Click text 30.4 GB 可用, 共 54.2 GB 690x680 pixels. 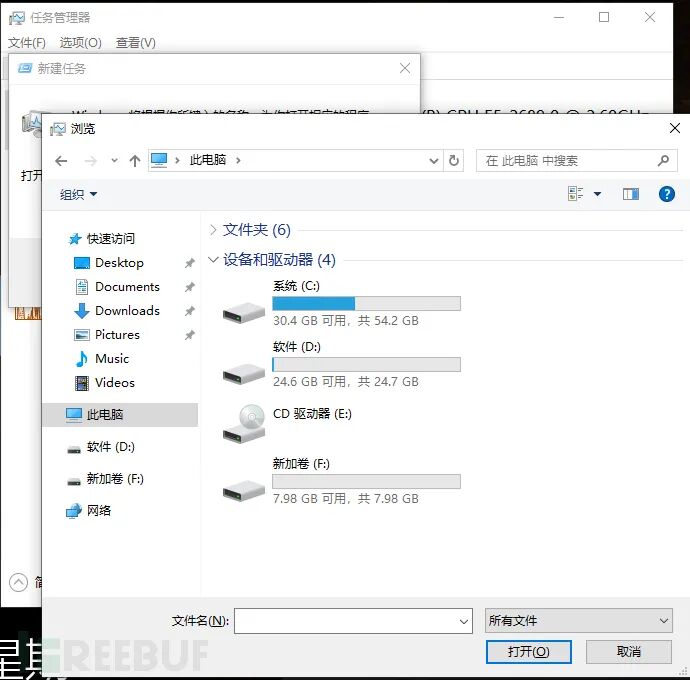click(346, 320)
